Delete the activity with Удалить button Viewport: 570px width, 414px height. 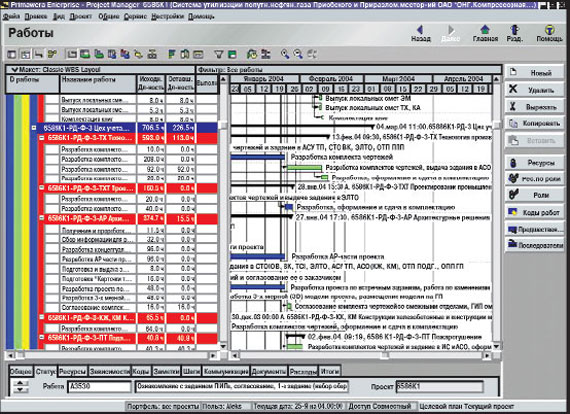pos(534,90)
